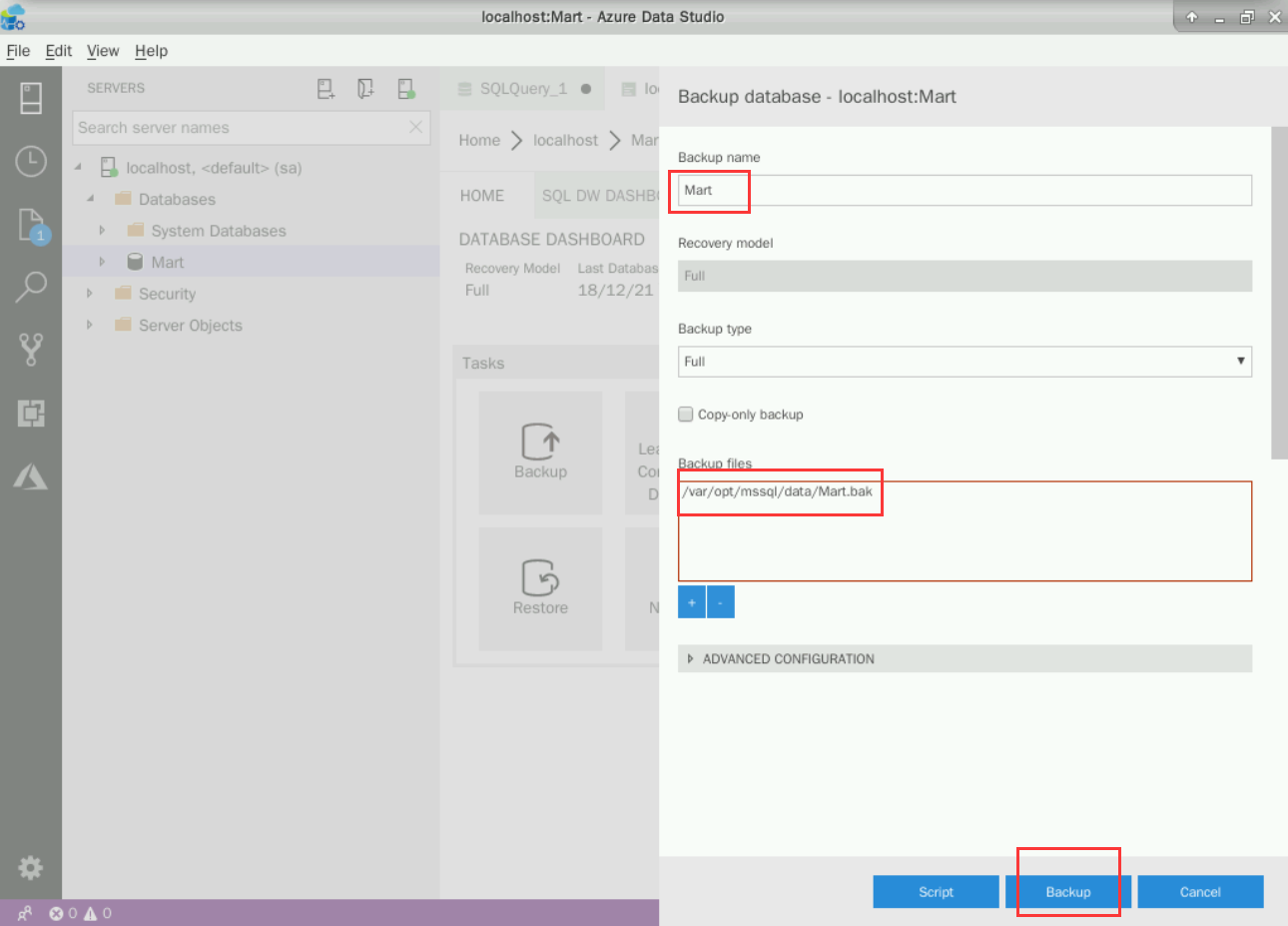Click the Backup button to start backup
Viewport: 1288px width, 926px height.
click(1067, 892)
